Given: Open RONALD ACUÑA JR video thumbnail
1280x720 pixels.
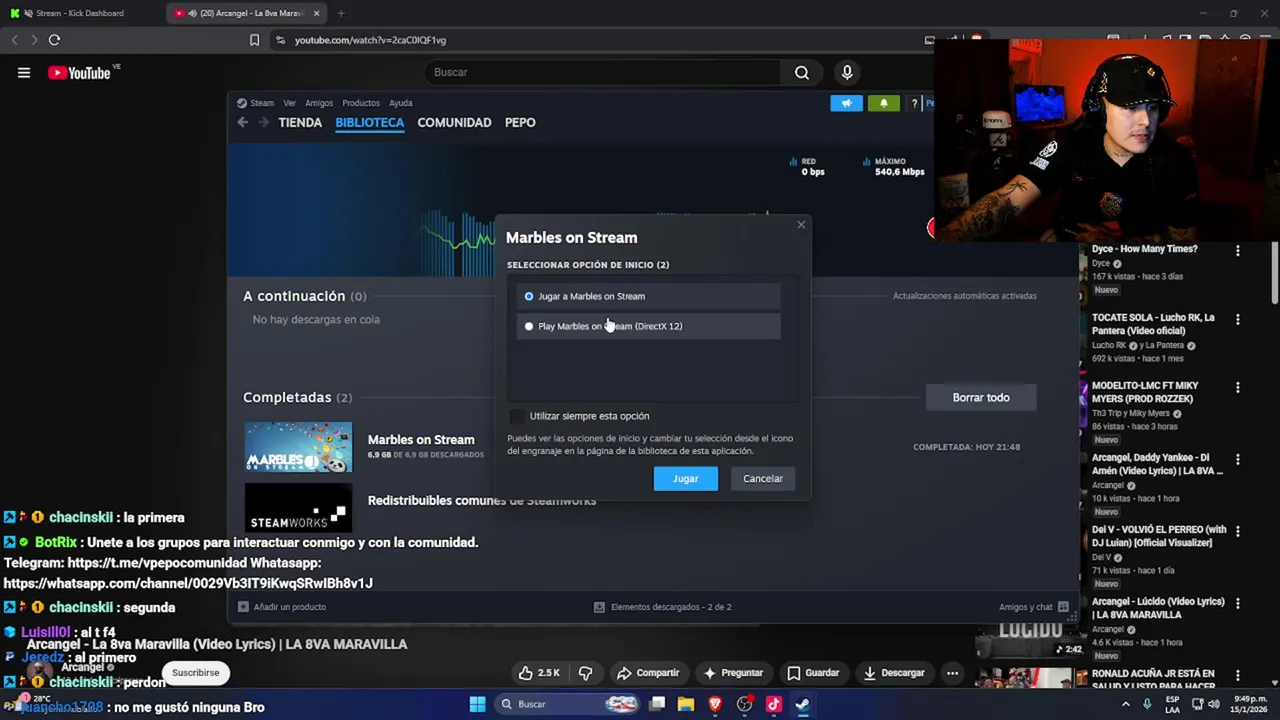Looking at the screenshot, I should 1030,680.
